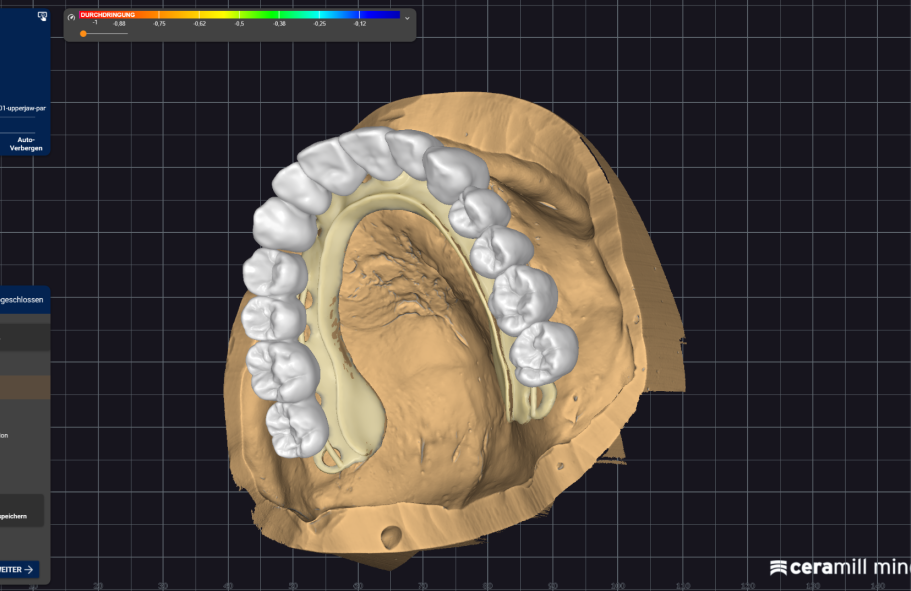Expand the geschlossen section header
This screenshot has height=591, width=911.
pyautogui.click(x=22, y=298)
